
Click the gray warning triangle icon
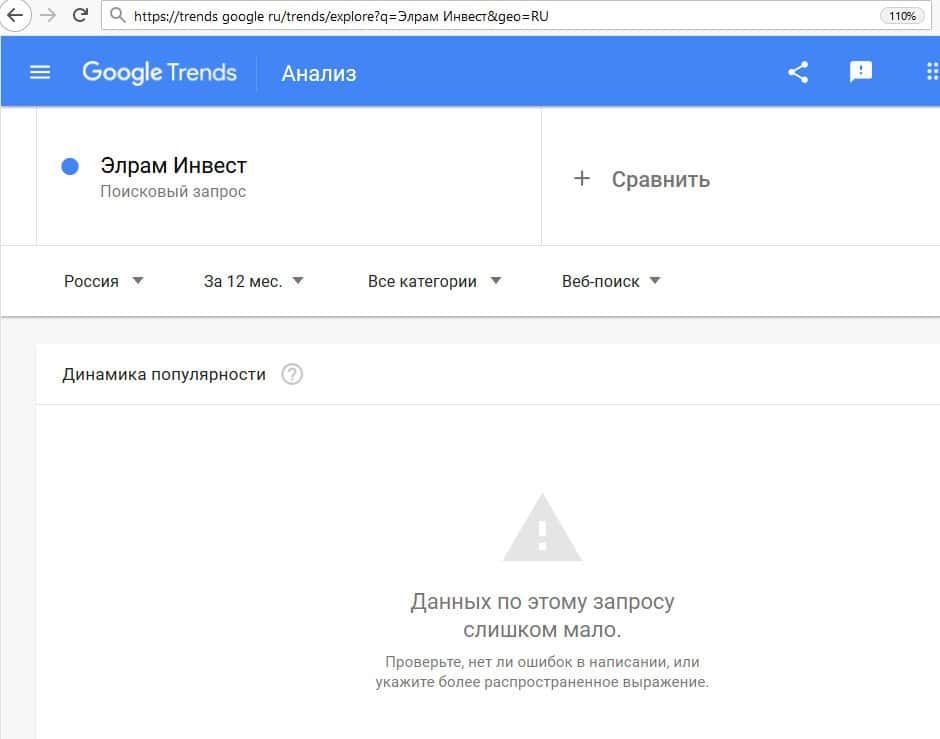[x=542, y=527]
